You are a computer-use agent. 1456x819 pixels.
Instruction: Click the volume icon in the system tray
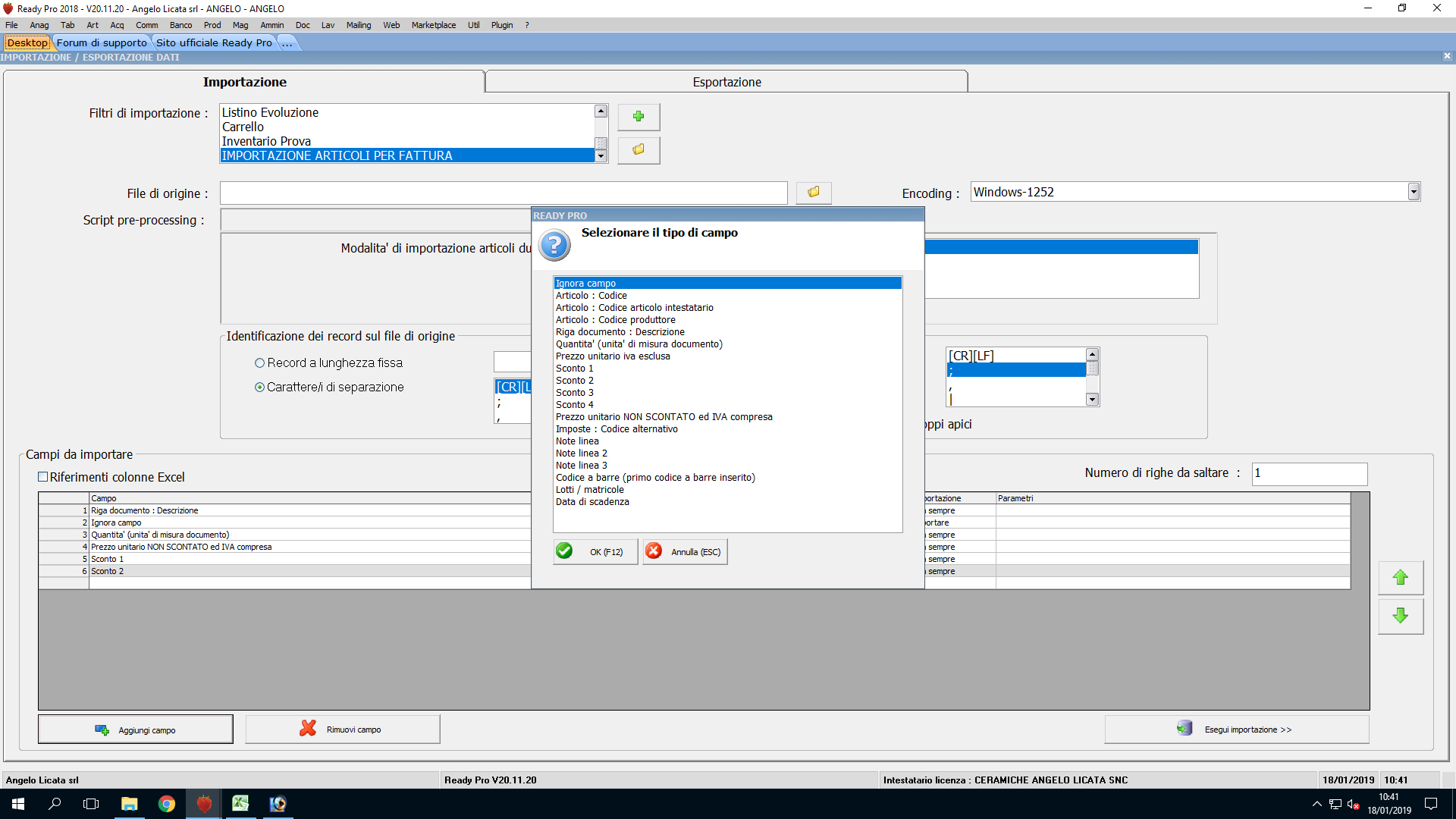pyautogui.click(x=1354, y=804)
